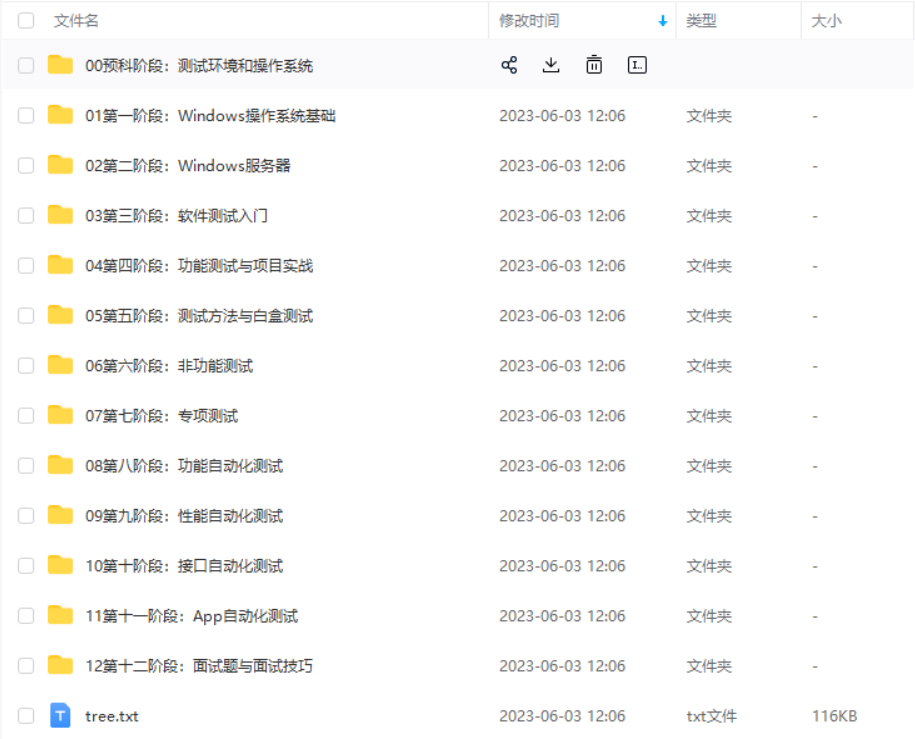Open 07第七阶段：专项测试 folder name

coord(162,416)
